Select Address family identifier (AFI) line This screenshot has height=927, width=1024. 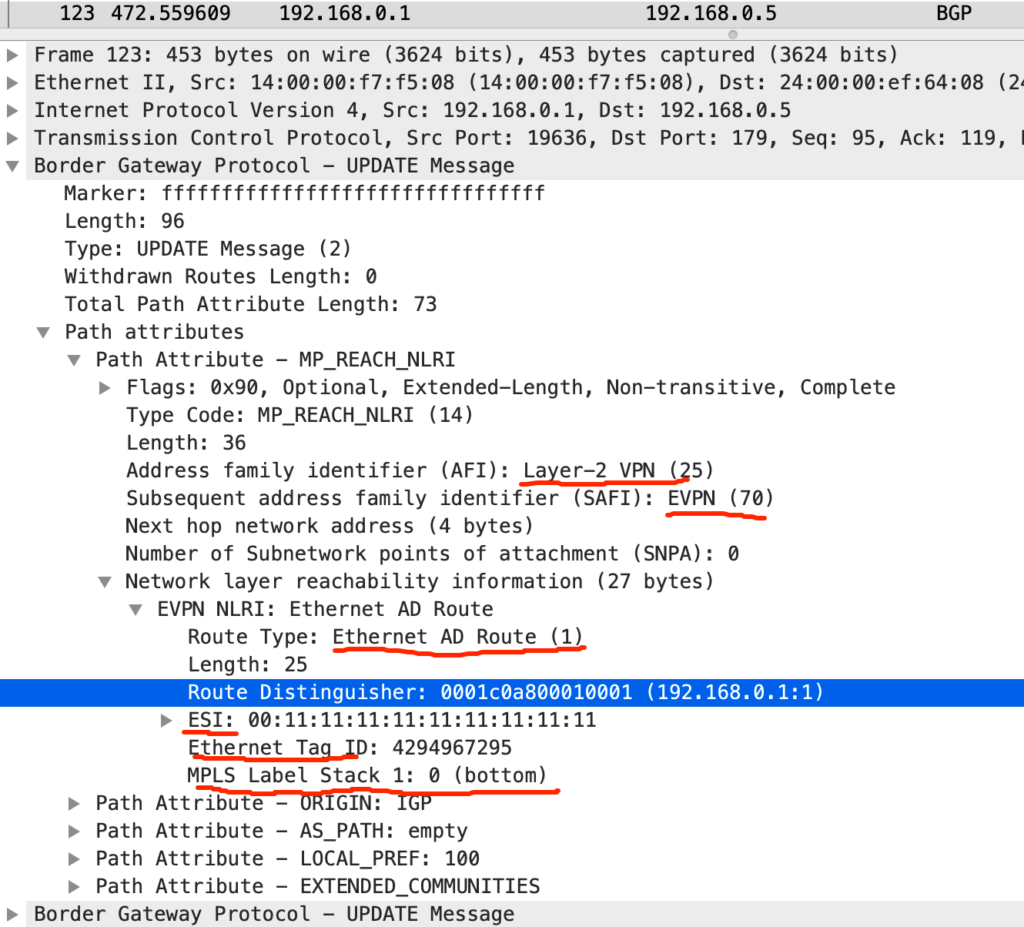(420, 471)
